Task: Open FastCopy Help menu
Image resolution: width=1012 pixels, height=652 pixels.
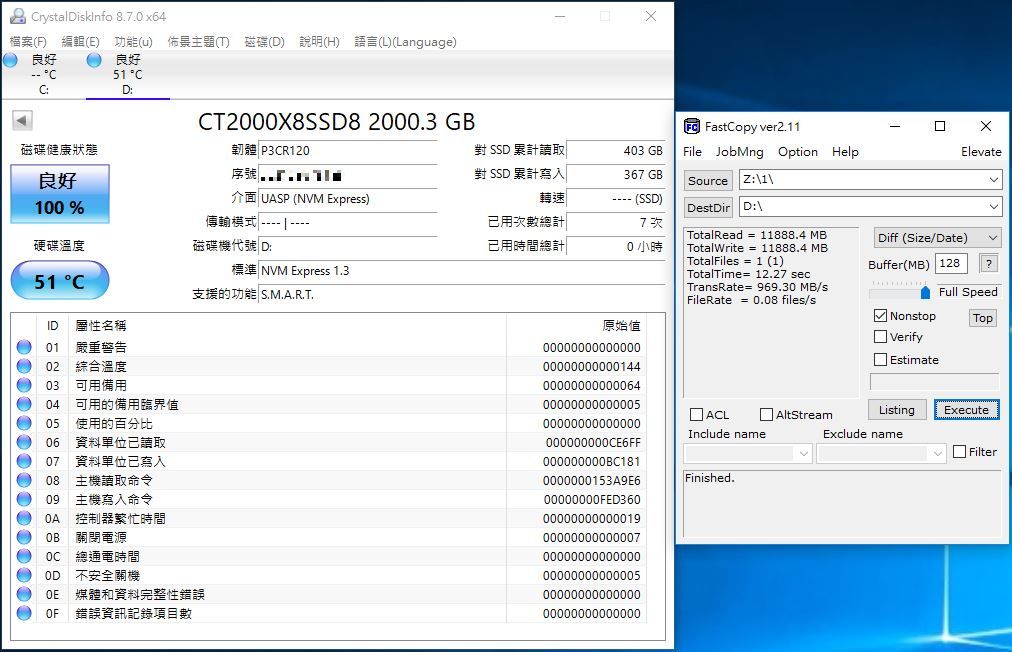Action: tap(845, 152)
